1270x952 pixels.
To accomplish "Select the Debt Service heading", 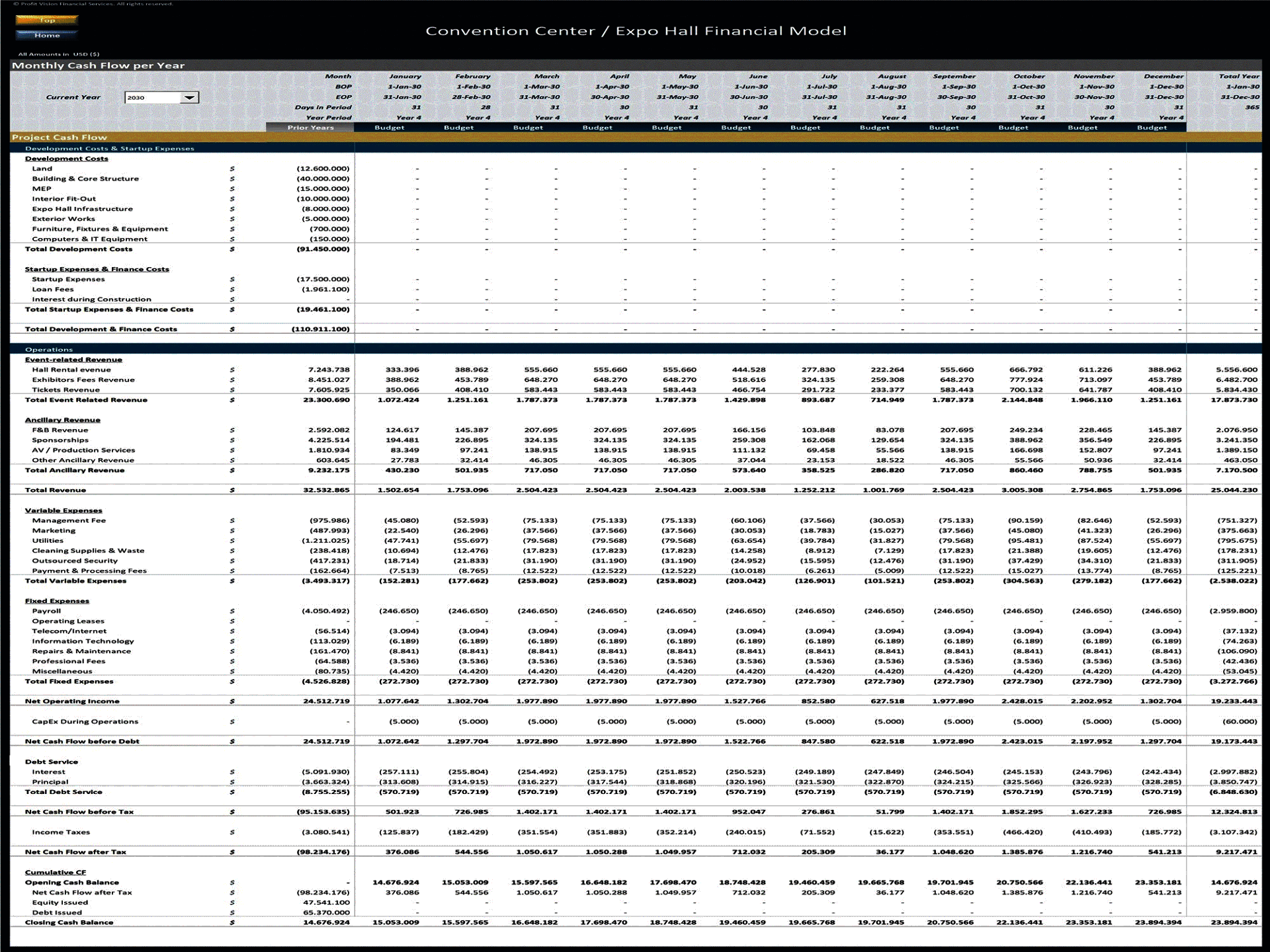I will [x=52, y=762].
